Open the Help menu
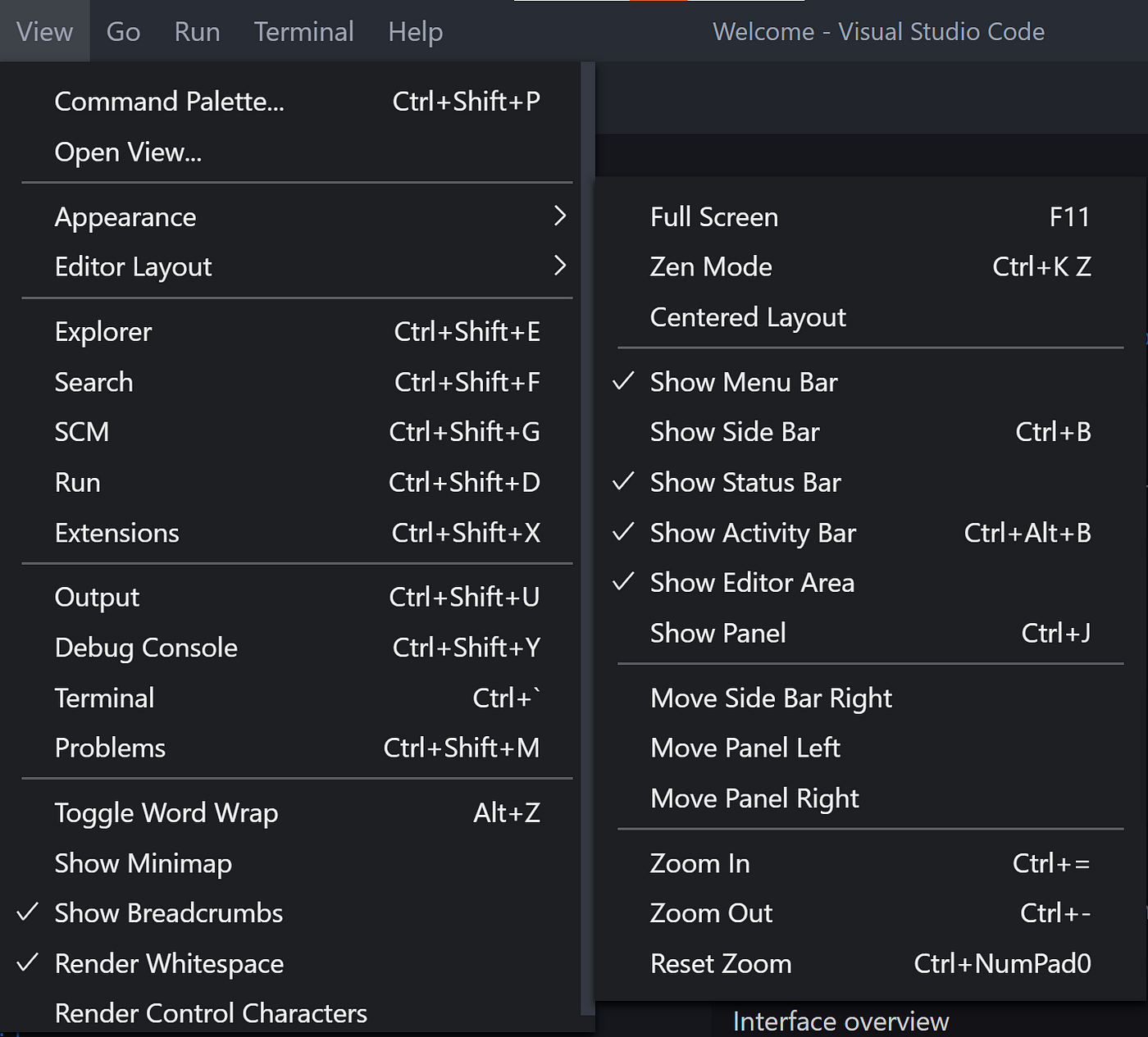 click(415, 31)
